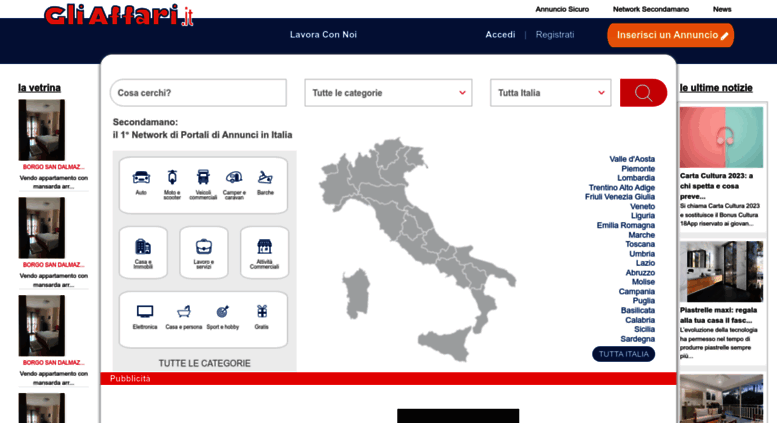Select the Veneto region link
The width and height of the screenshot is (777, 423).
point(642,206)
